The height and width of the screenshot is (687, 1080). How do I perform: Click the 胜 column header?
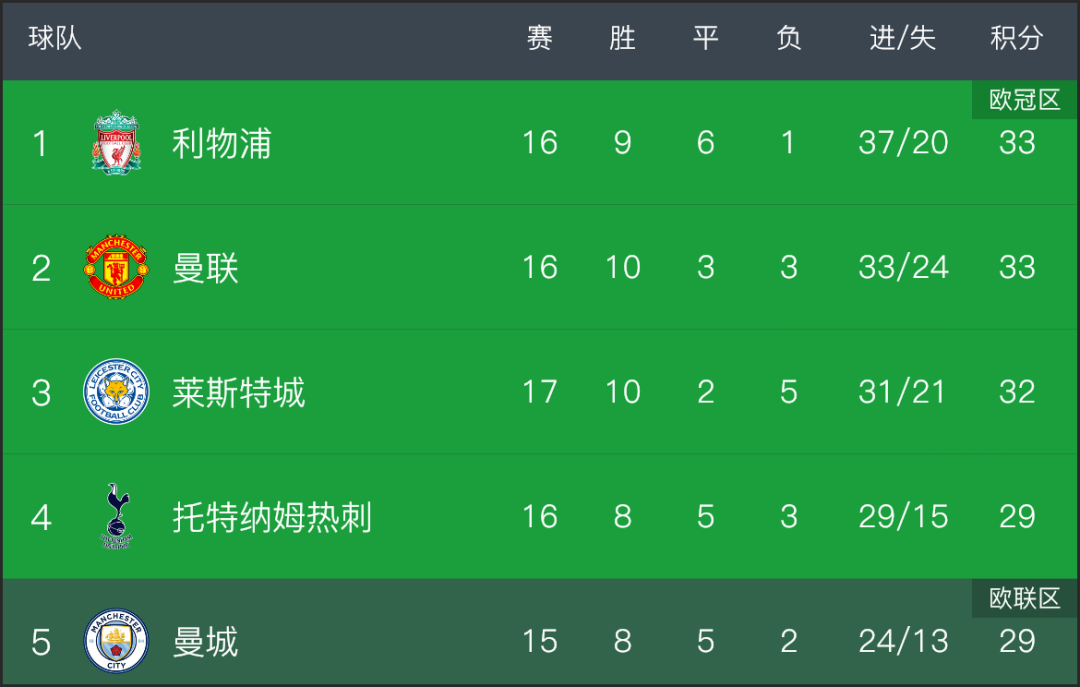[622, 38]
